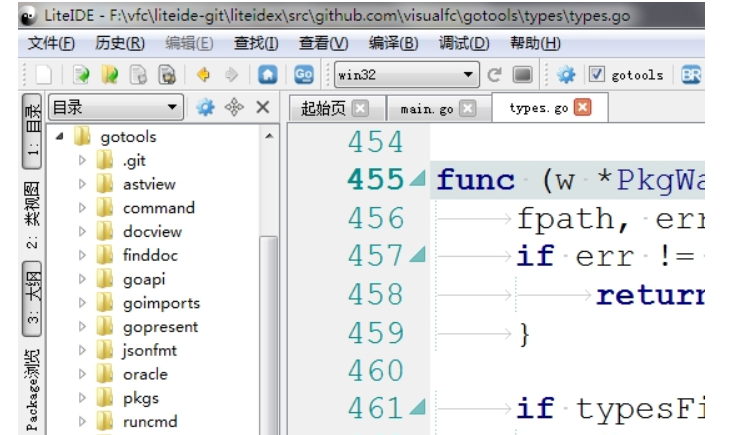Expand the .git folder
This screenshot has width=740, height=435.
[x=82, y=160]
